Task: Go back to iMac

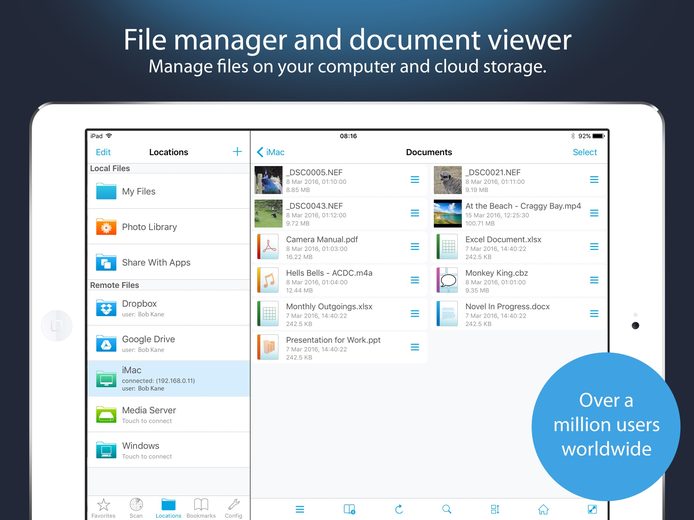Action: tap(270, 152)
